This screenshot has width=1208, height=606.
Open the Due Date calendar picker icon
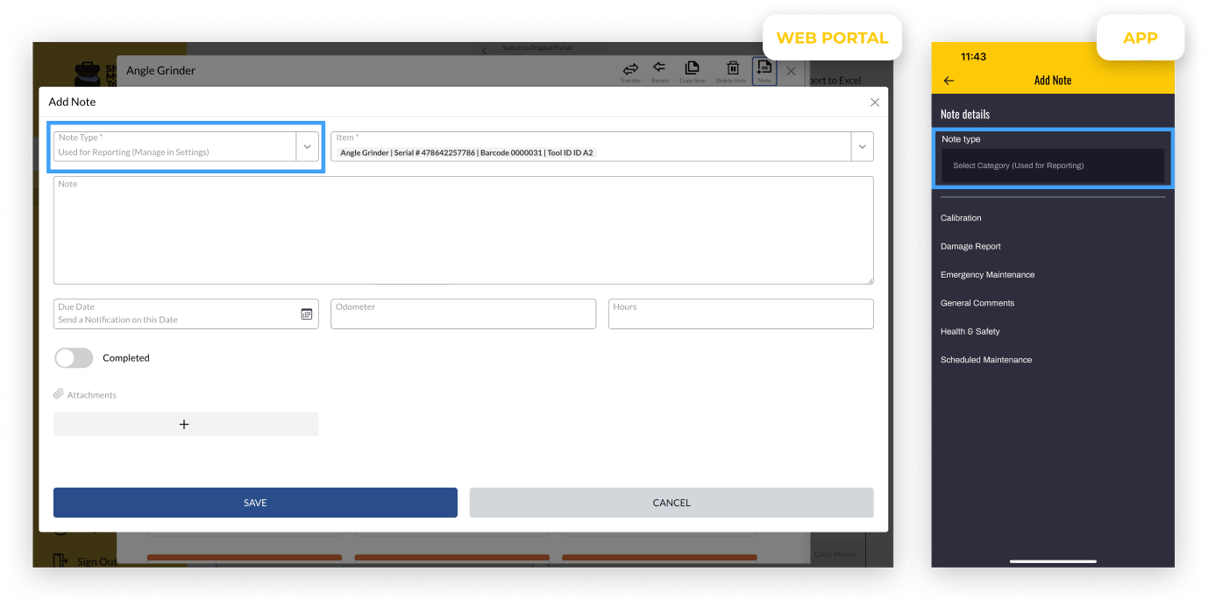click(307, 314)
